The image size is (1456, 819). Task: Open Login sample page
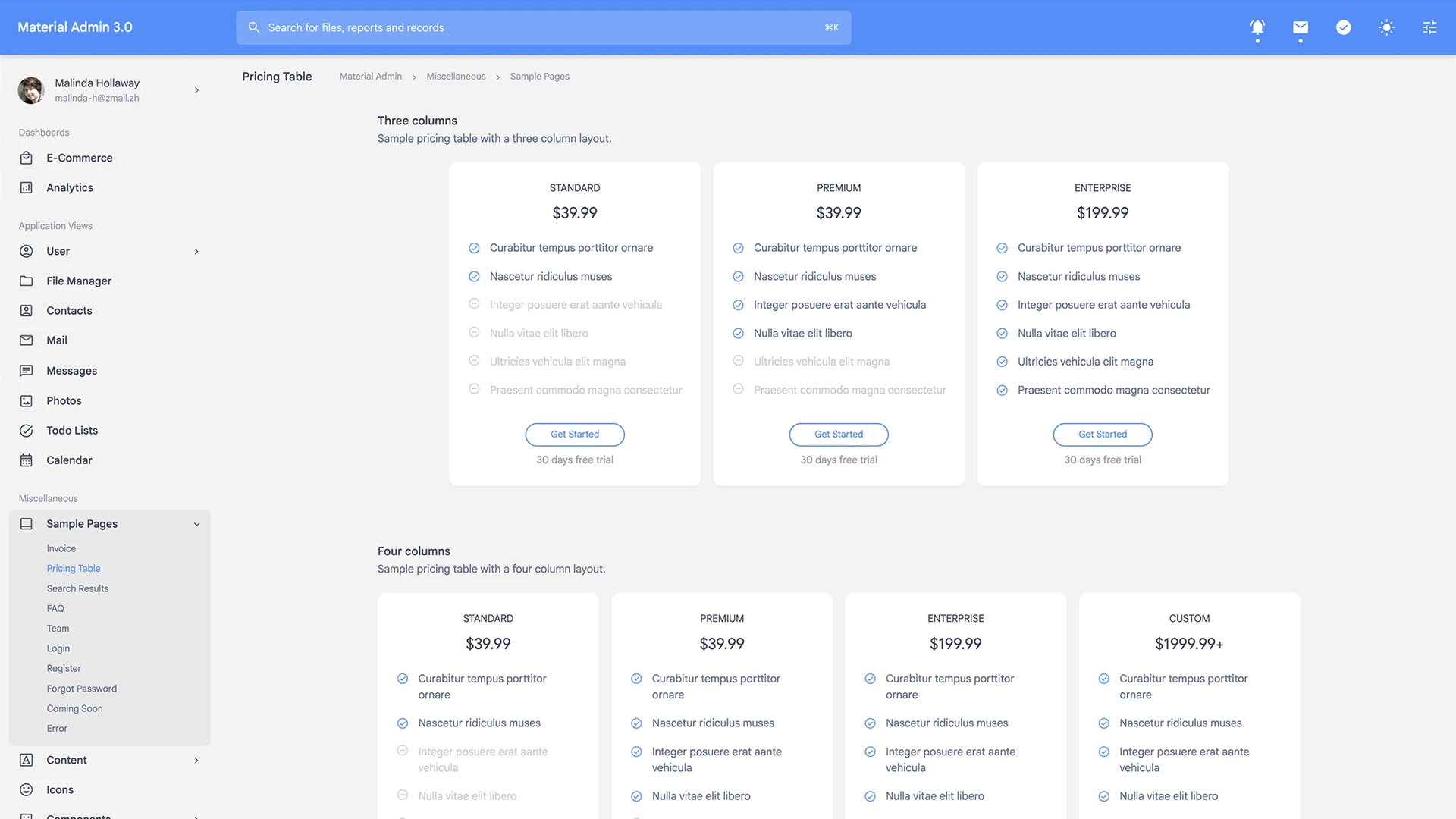coord(58,648)
